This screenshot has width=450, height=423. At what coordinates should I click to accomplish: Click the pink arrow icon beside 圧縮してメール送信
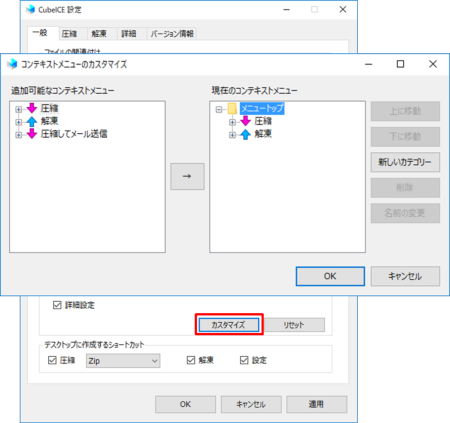[x=32, y=134]
